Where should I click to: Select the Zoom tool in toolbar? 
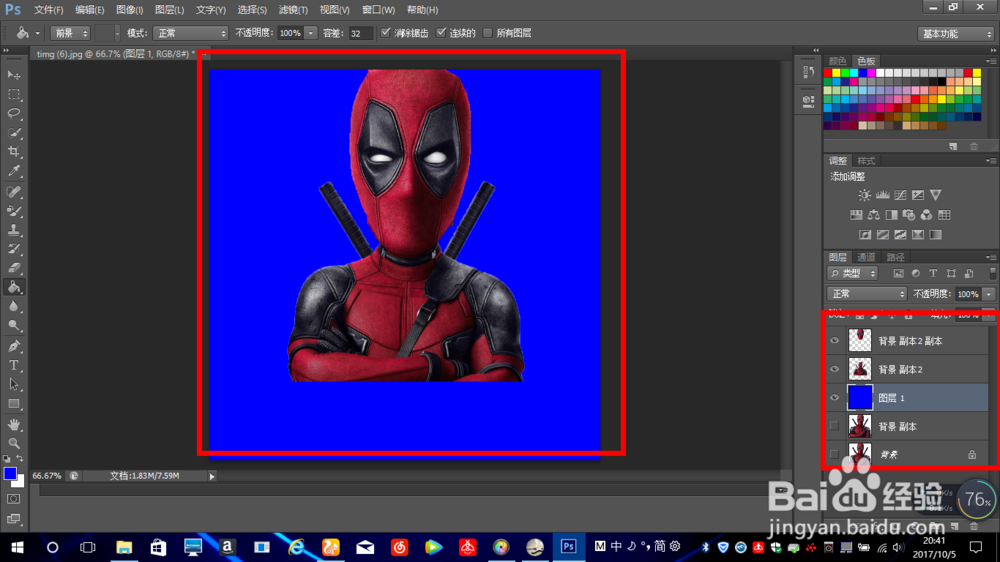click(13, 443)
